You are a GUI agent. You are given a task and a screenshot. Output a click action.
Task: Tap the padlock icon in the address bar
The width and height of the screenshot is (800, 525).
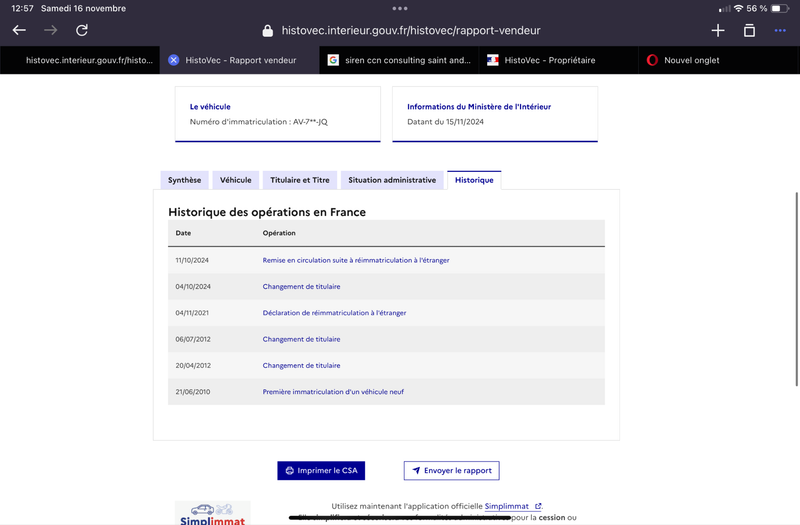[x=267, y=31]
